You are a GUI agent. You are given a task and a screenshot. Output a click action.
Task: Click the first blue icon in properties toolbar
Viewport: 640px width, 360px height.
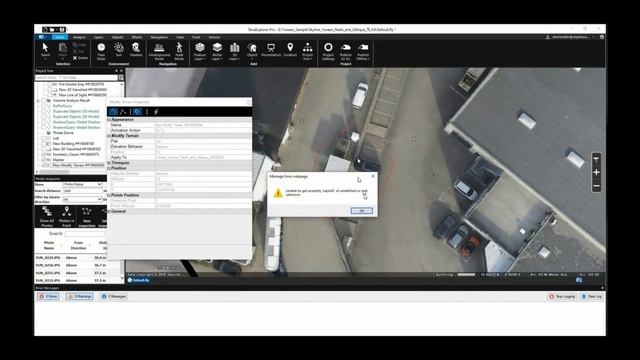click(x=113, y=111)
